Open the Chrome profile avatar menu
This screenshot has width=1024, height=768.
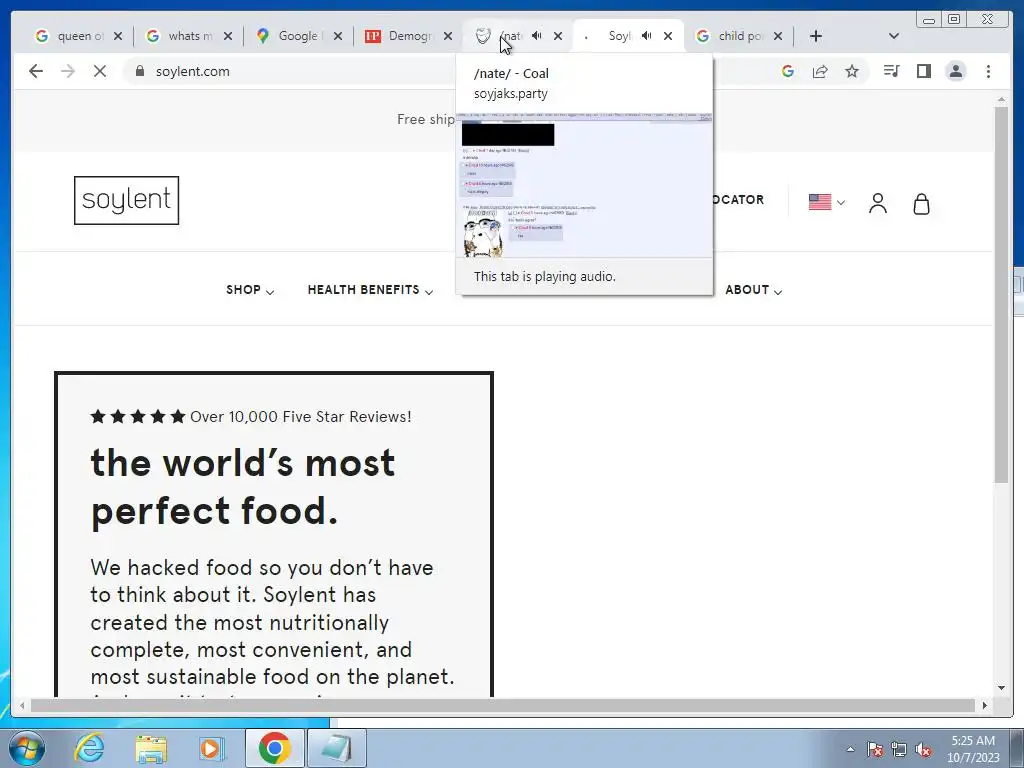(955, 71)
